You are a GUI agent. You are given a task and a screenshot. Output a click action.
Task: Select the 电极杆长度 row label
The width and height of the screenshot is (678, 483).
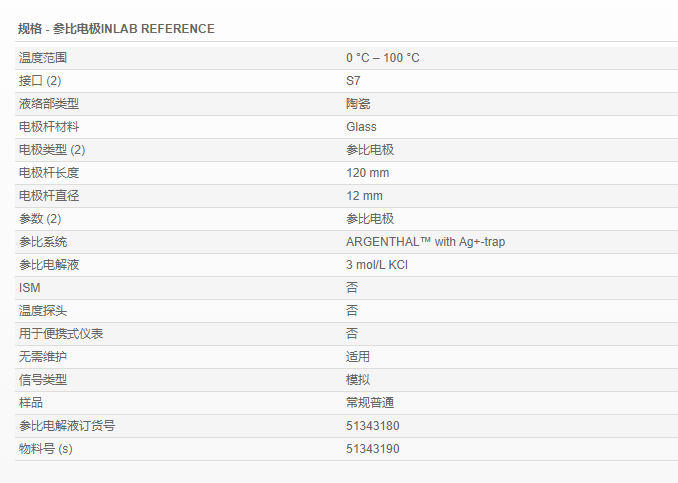pyautogui.click(x=49, y=173)
